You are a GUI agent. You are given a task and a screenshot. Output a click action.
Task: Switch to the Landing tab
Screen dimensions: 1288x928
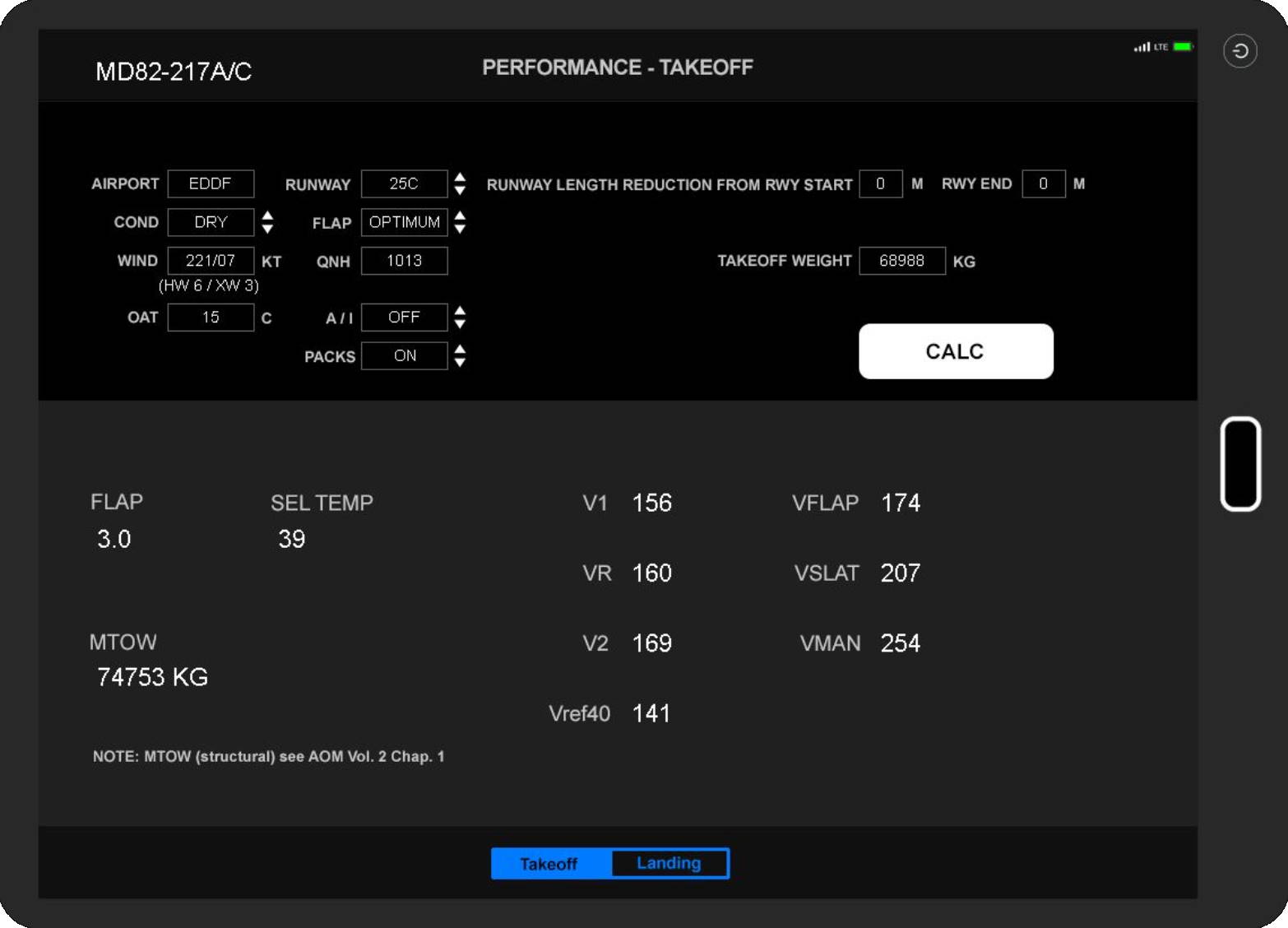coord(669,863)
